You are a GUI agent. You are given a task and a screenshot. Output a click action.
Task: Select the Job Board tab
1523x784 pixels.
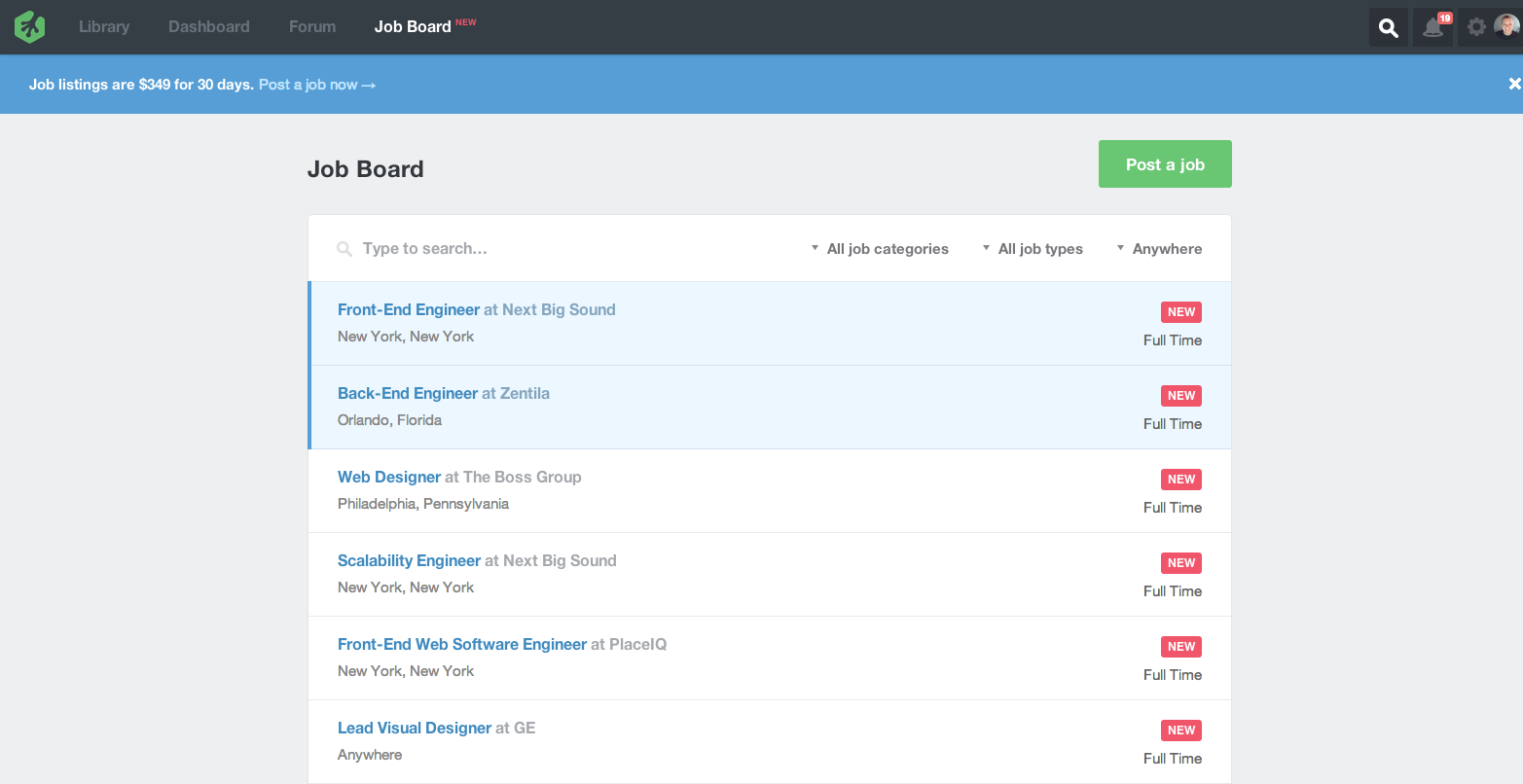pos(413,26)
